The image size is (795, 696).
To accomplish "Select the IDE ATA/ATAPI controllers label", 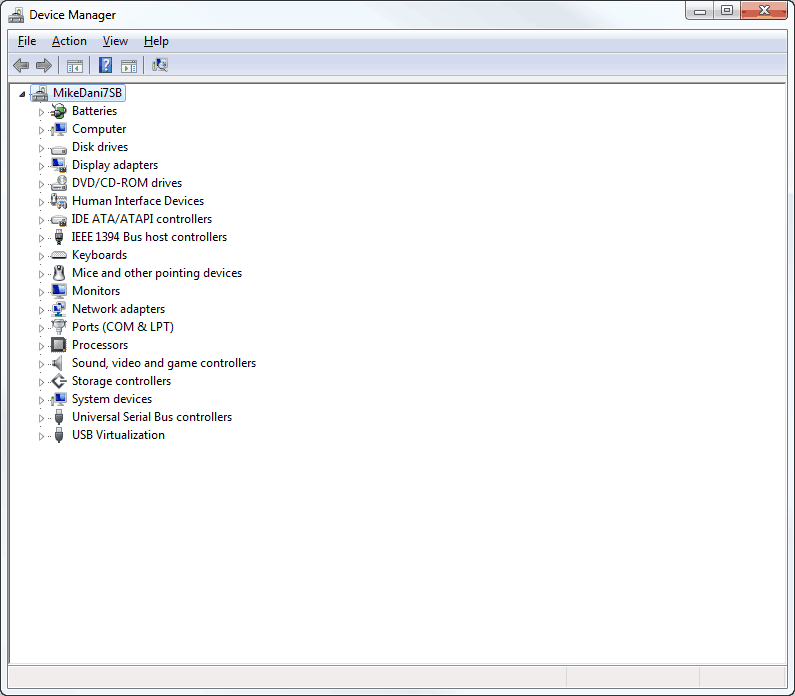I will (141, 219).
